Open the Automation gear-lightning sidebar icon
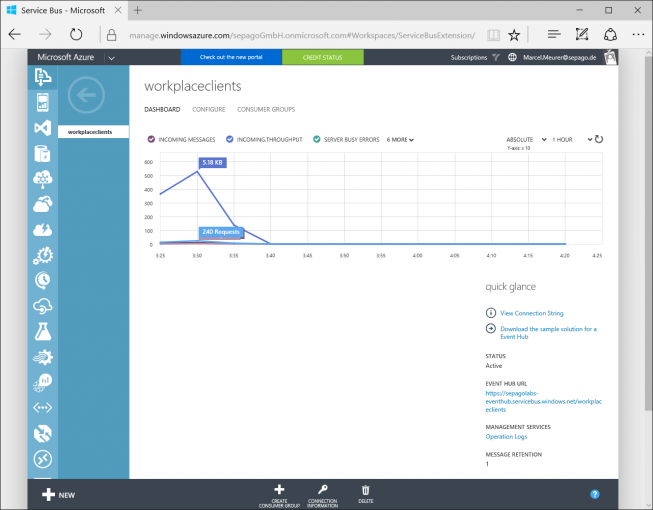This screenshot has width=653, height=510. [42, 256]
